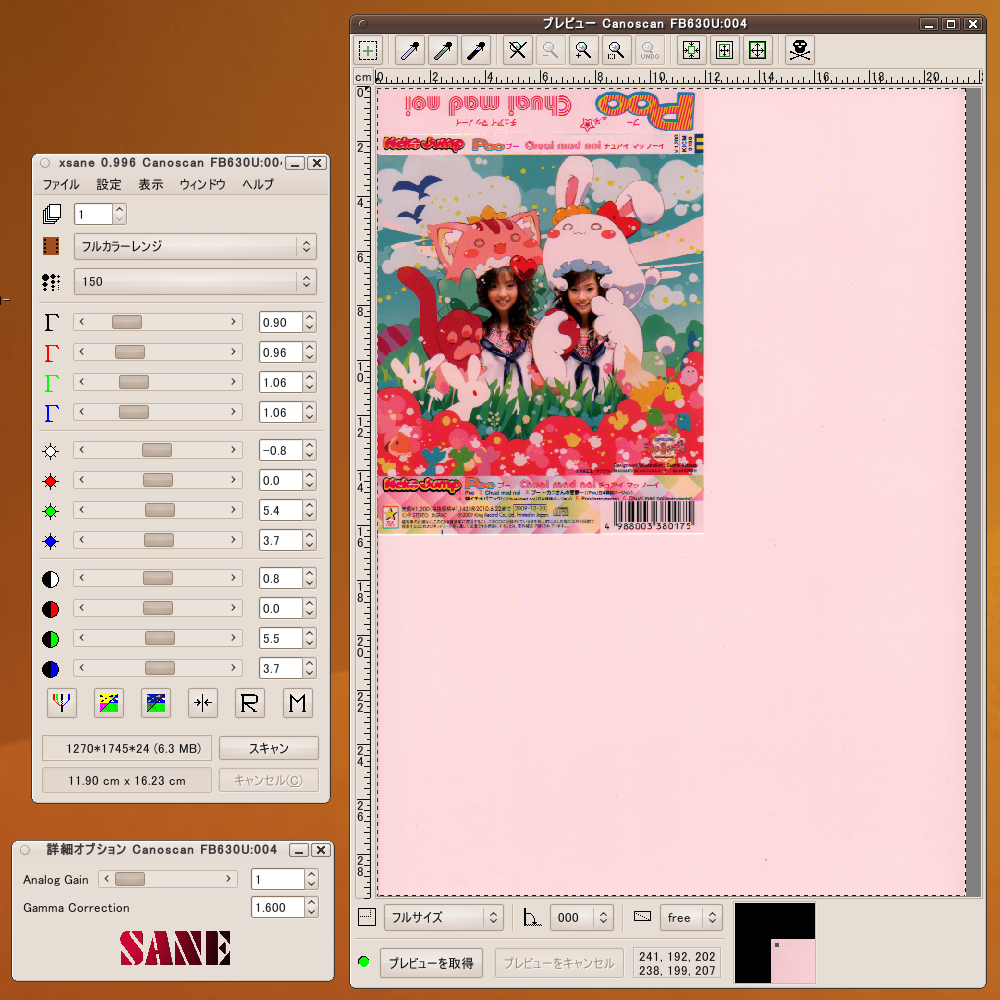The width and height of the screenshot is (1000, 1000).
Task: Open the ファイル menu
Action: click(61, 184)
